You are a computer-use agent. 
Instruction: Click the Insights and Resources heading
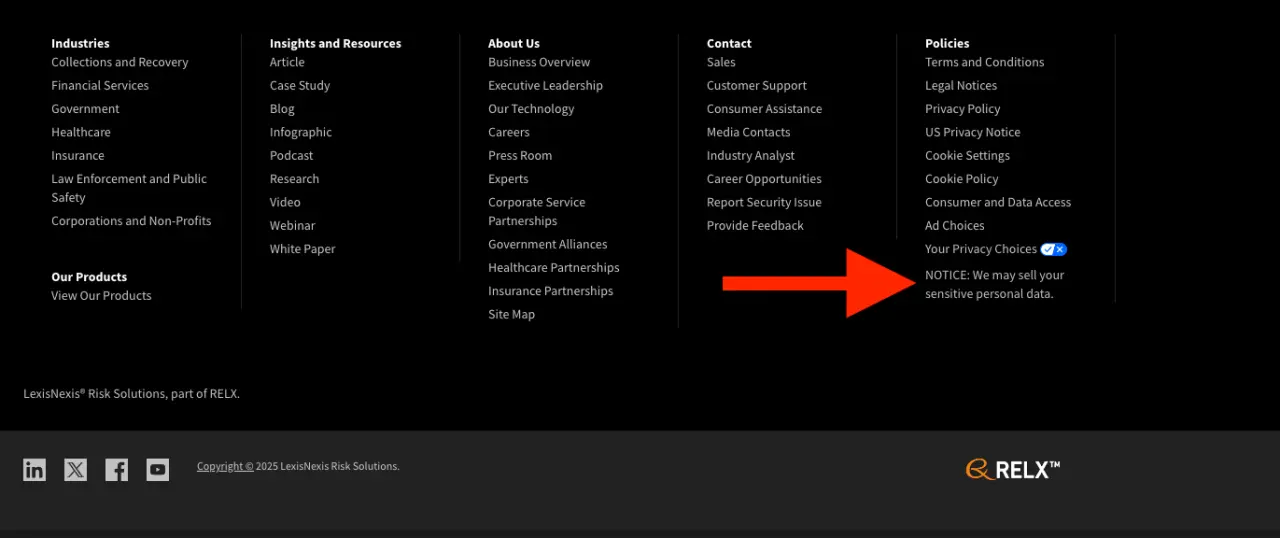[x=335, y=43]
